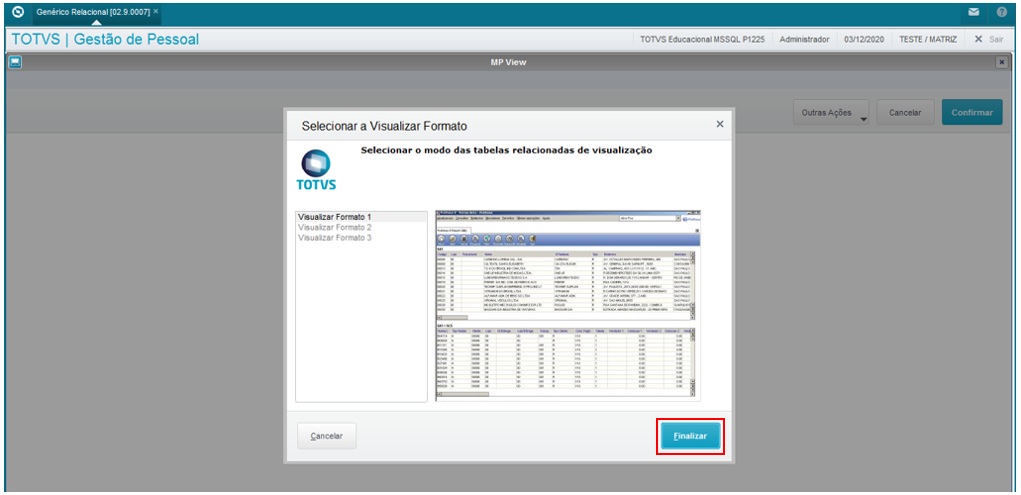
Task: Select Visualizar Formato 3
Action: point(361,238)
